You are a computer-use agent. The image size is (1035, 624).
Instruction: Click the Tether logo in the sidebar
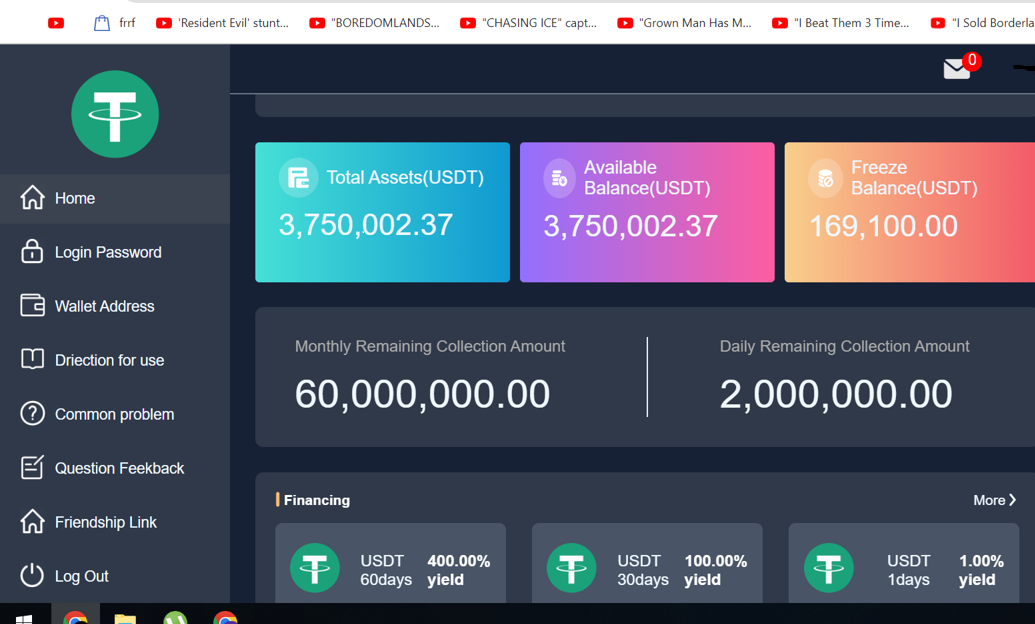click(115, 114)
